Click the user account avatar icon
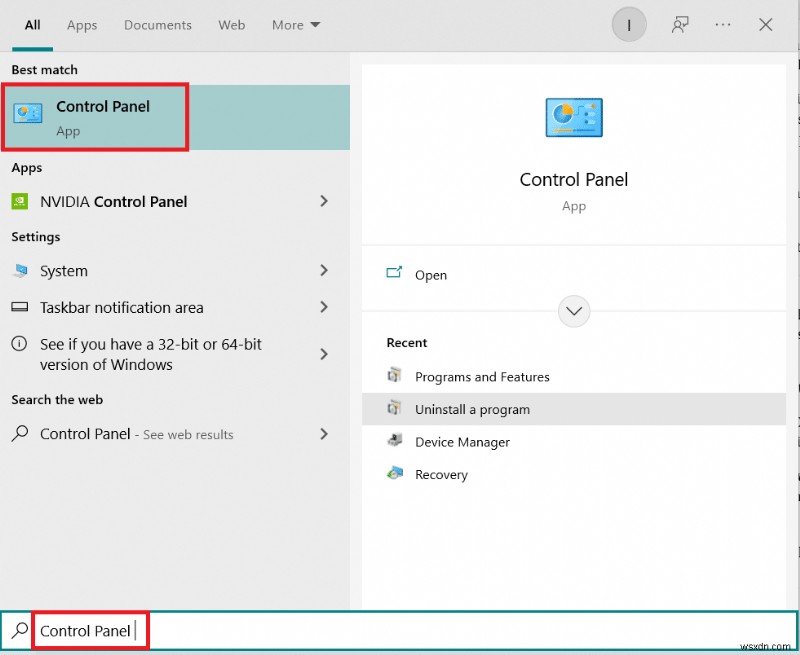 point(628,24)
